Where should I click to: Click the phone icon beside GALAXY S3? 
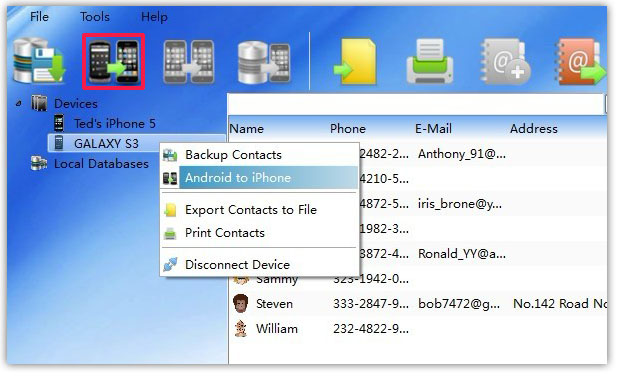click(x=59, y=143)
